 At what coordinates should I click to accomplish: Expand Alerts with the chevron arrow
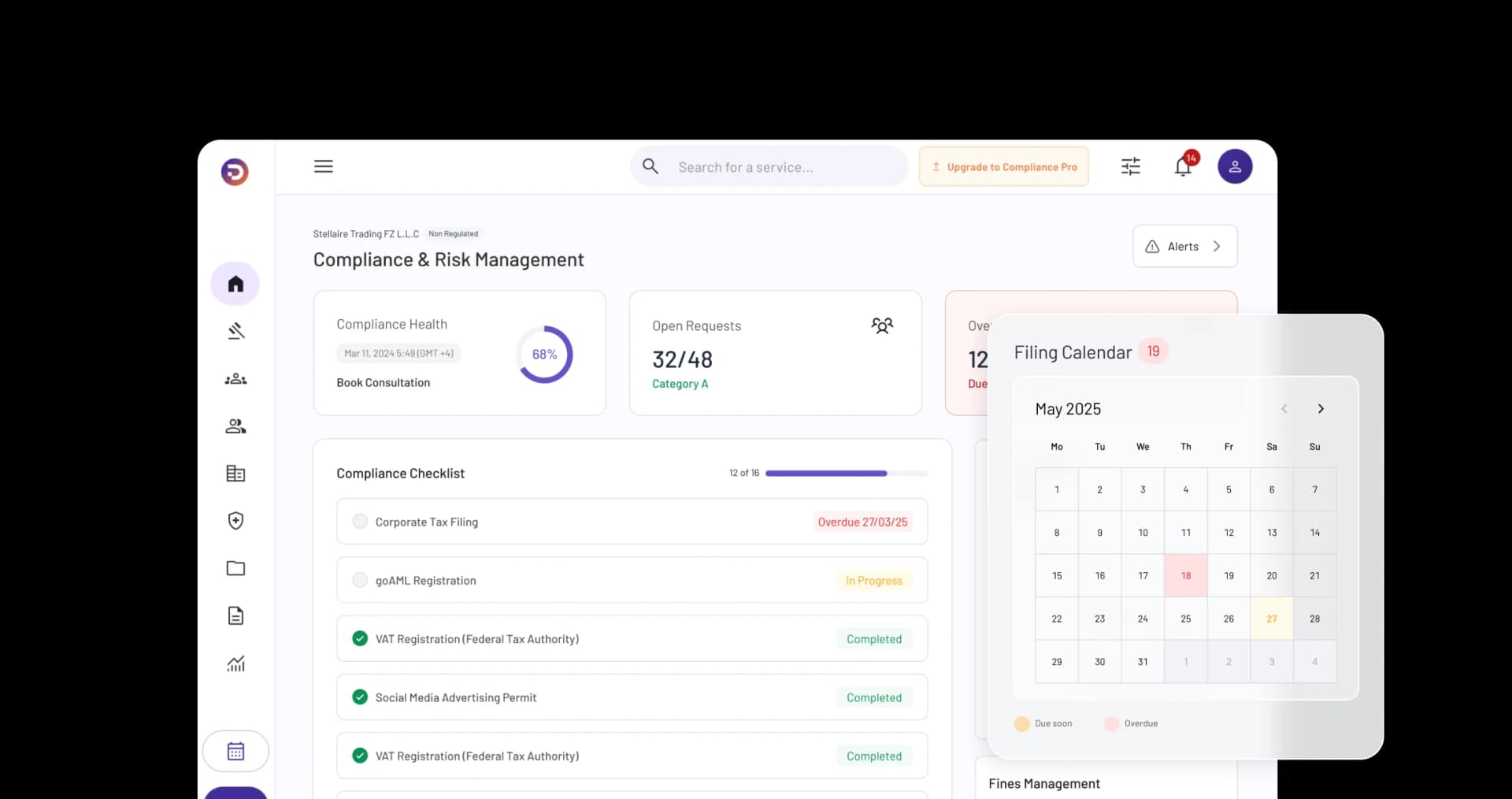(x=1217, y=247)
